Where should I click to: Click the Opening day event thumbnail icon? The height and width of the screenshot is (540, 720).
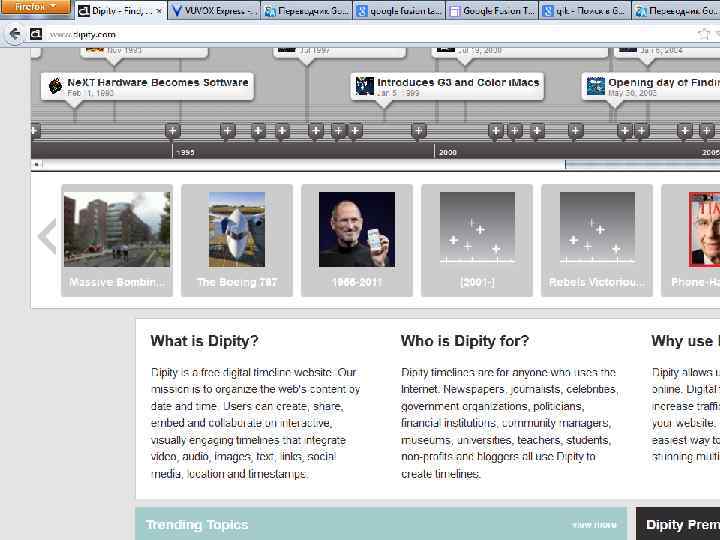coord(596,86)
